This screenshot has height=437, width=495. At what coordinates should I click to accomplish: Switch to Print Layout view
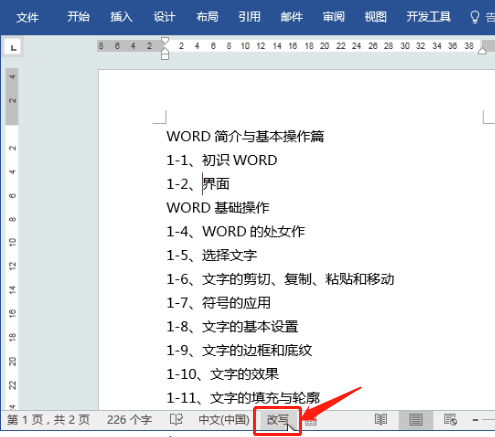point(416,419)
